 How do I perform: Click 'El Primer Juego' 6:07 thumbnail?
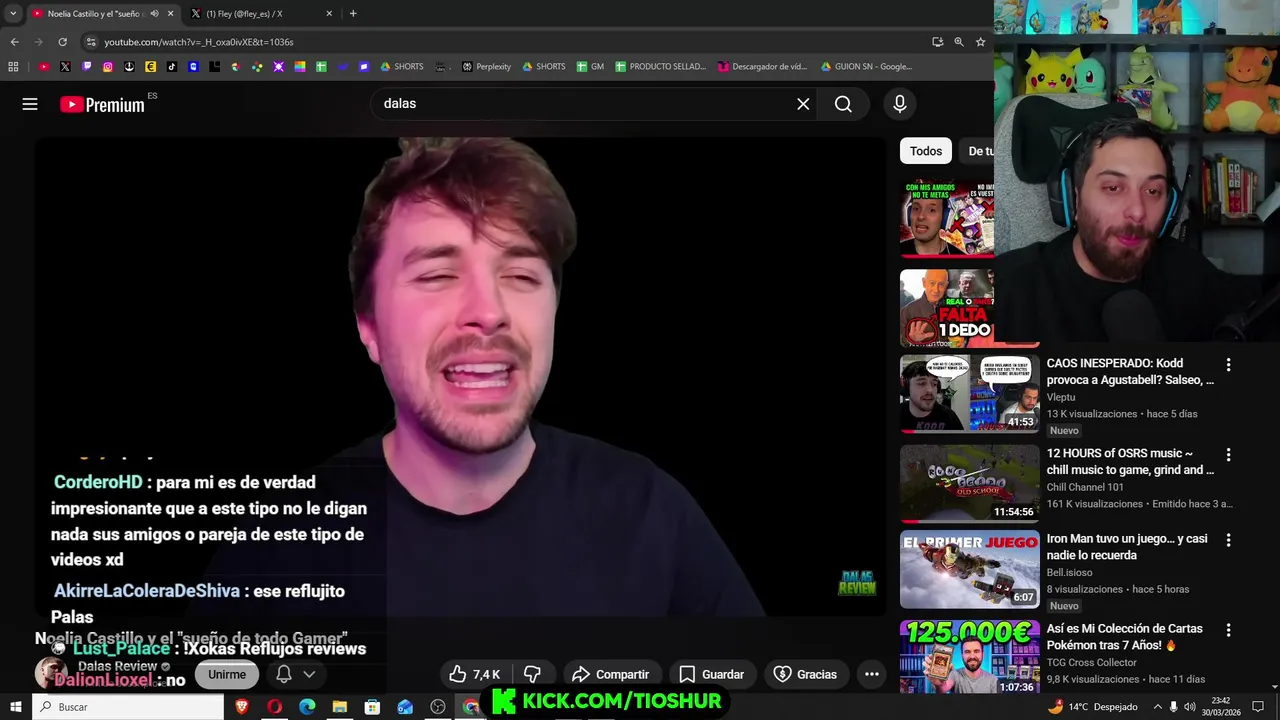pos(969,569)
